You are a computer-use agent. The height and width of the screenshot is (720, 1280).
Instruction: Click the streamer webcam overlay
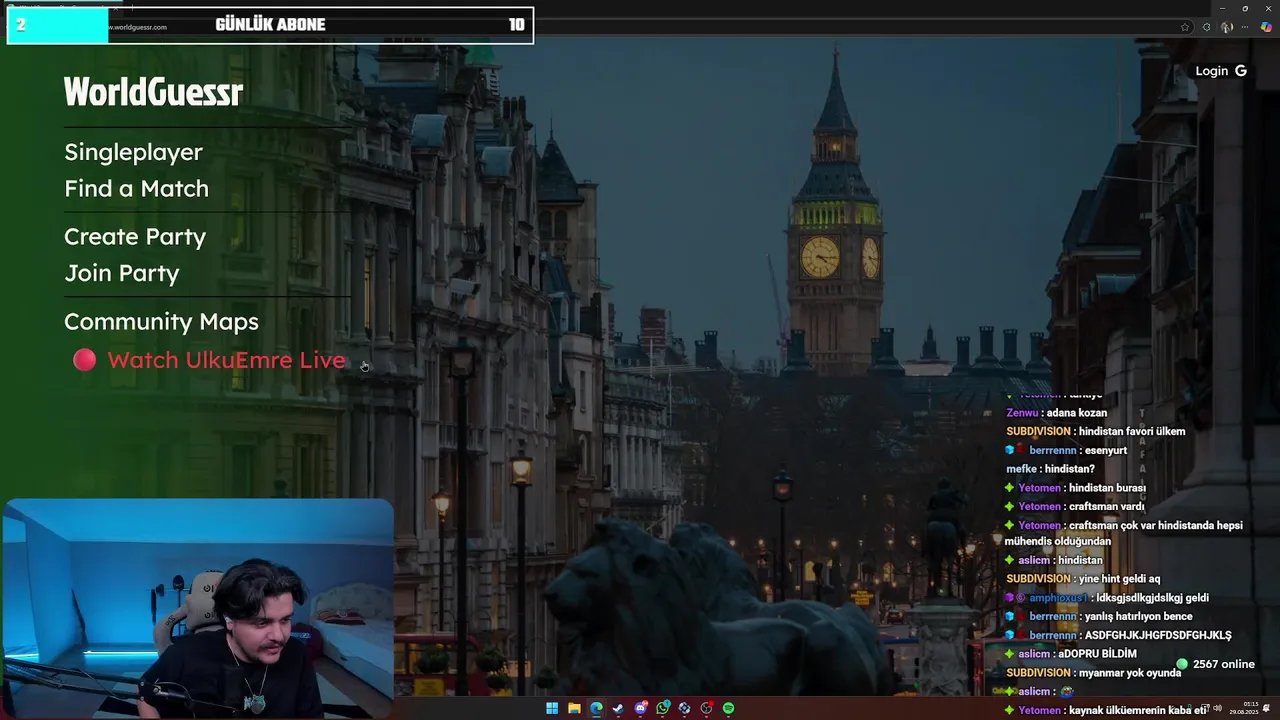[197, 608]
